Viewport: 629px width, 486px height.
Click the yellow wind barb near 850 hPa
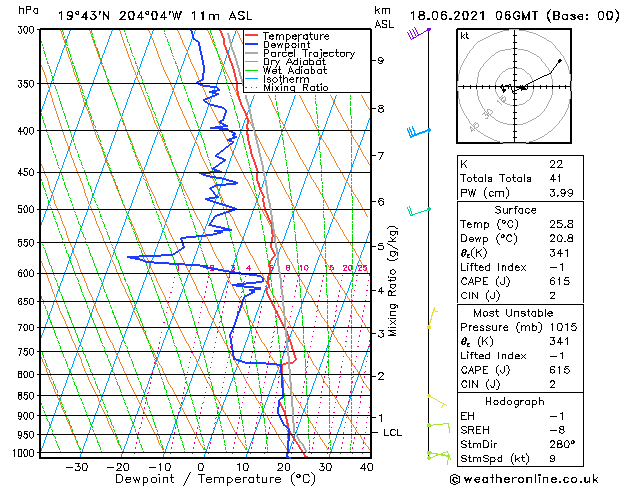pos(436,400)
